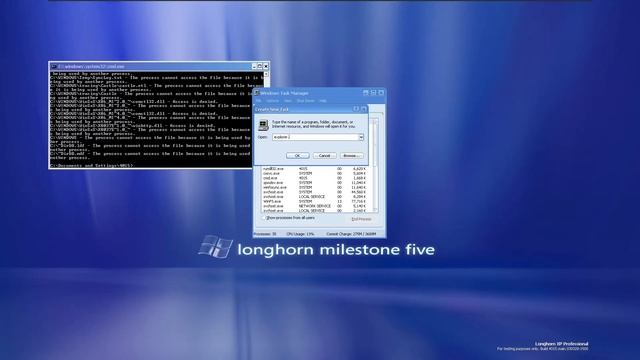This screenshot has height=360, width=640.
Task: Maximize the Windows Task Manager window
Action: coord(373,93)
